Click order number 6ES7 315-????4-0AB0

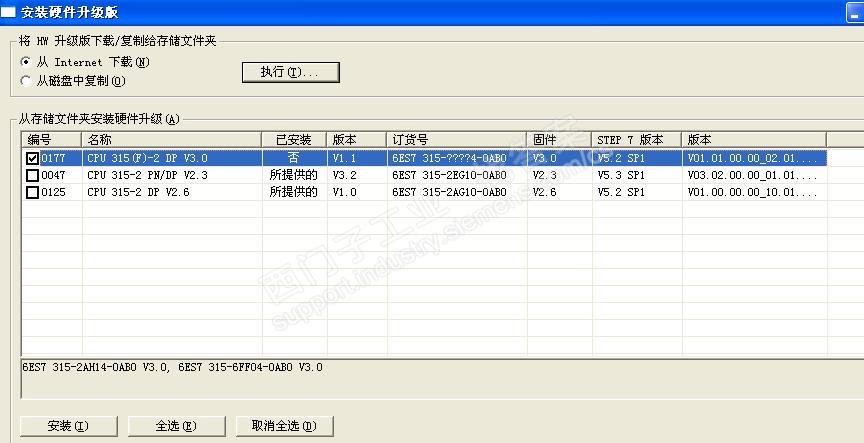point(449,158)
